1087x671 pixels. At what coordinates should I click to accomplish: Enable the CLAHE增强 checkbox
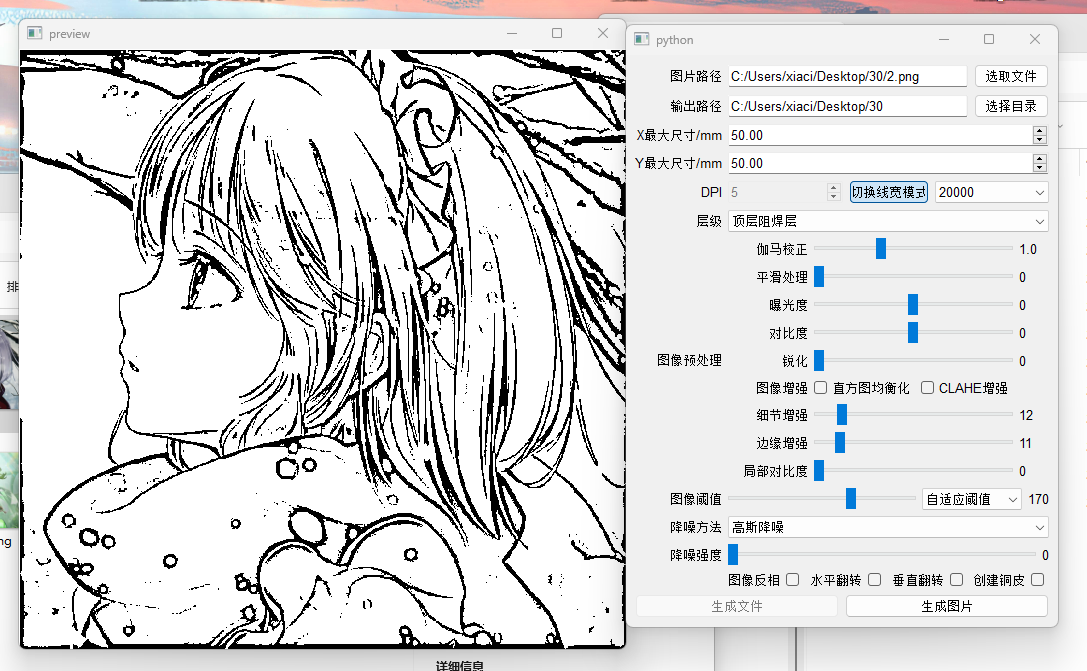tap(927, 387)
